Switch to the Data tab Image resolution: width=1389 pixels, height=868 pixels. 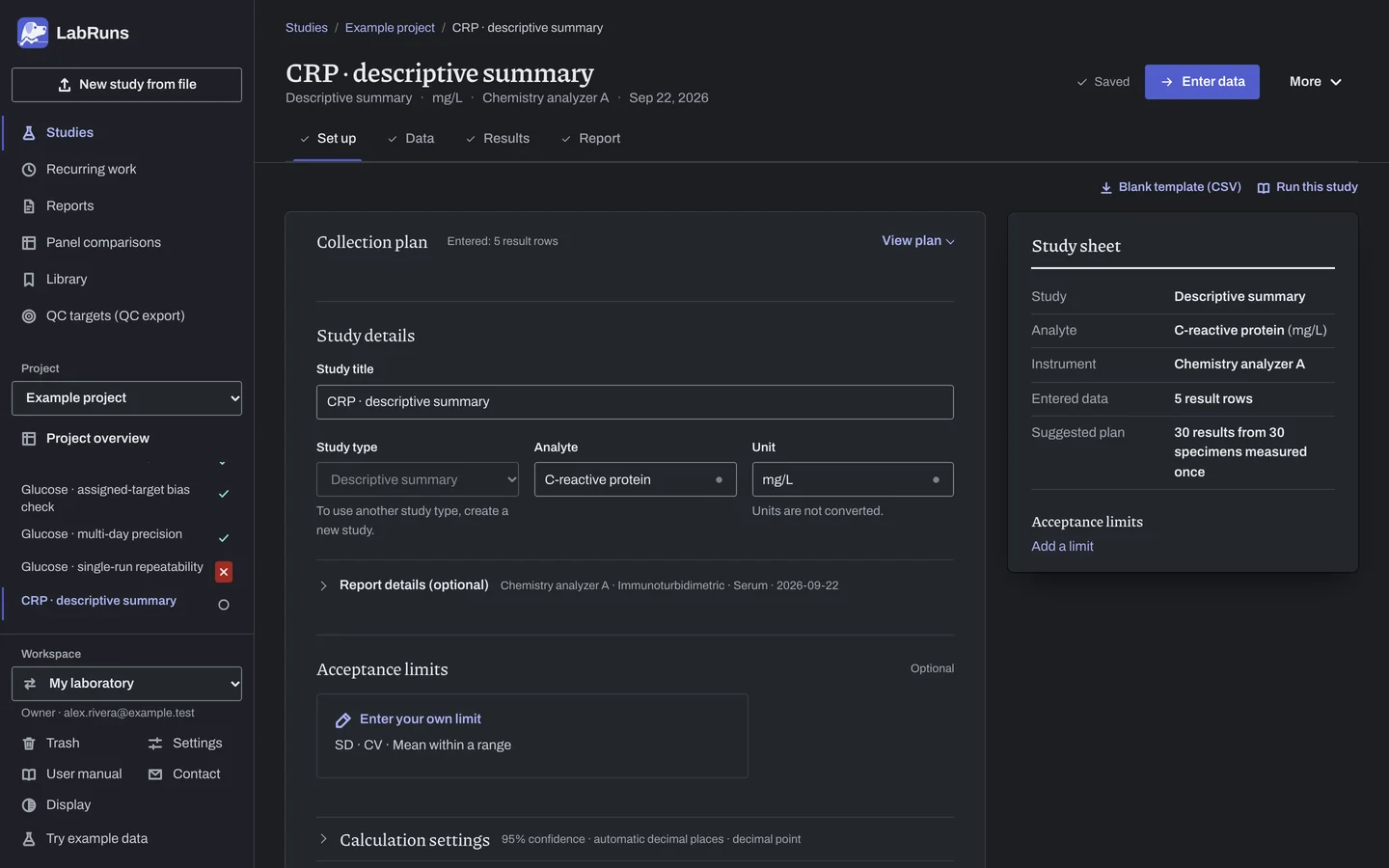pos(411,139)
